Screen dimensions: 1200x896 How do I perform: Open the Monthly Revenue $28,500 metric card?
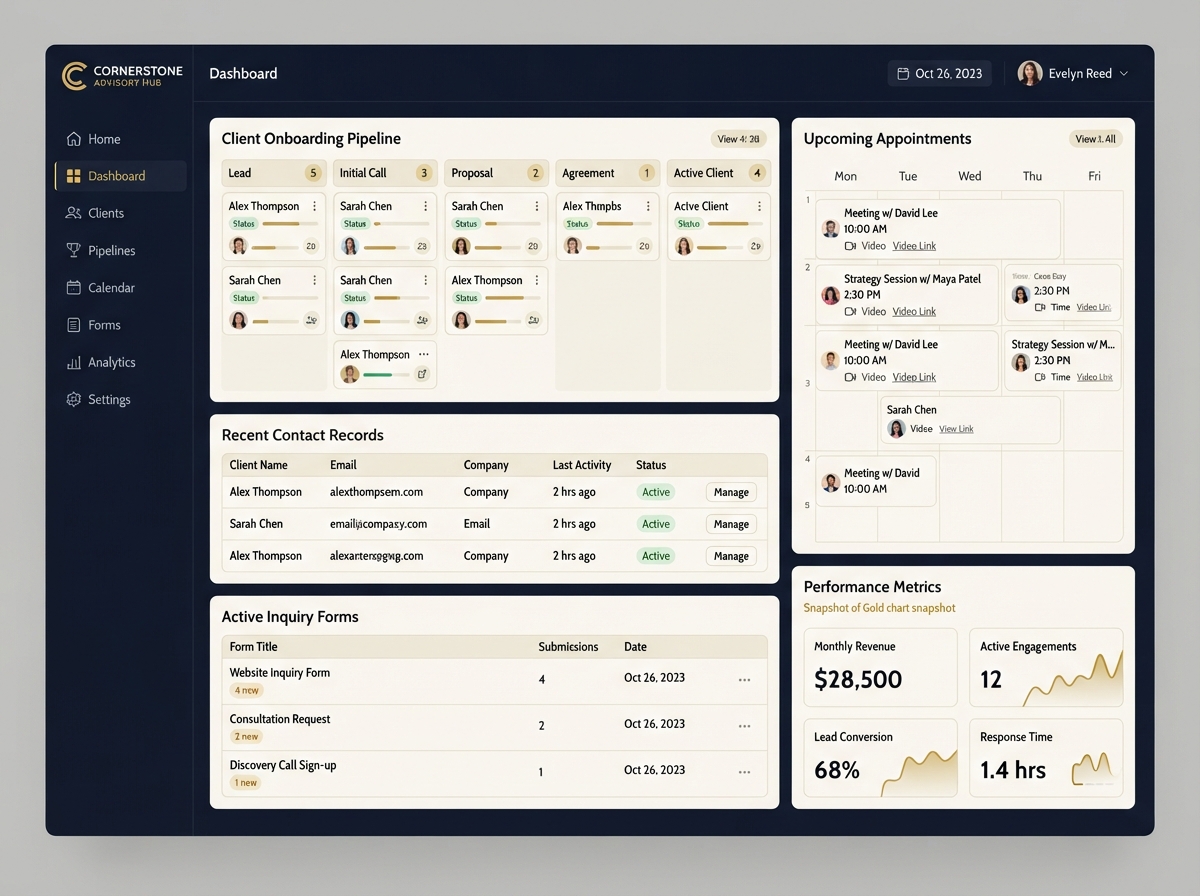880,668
